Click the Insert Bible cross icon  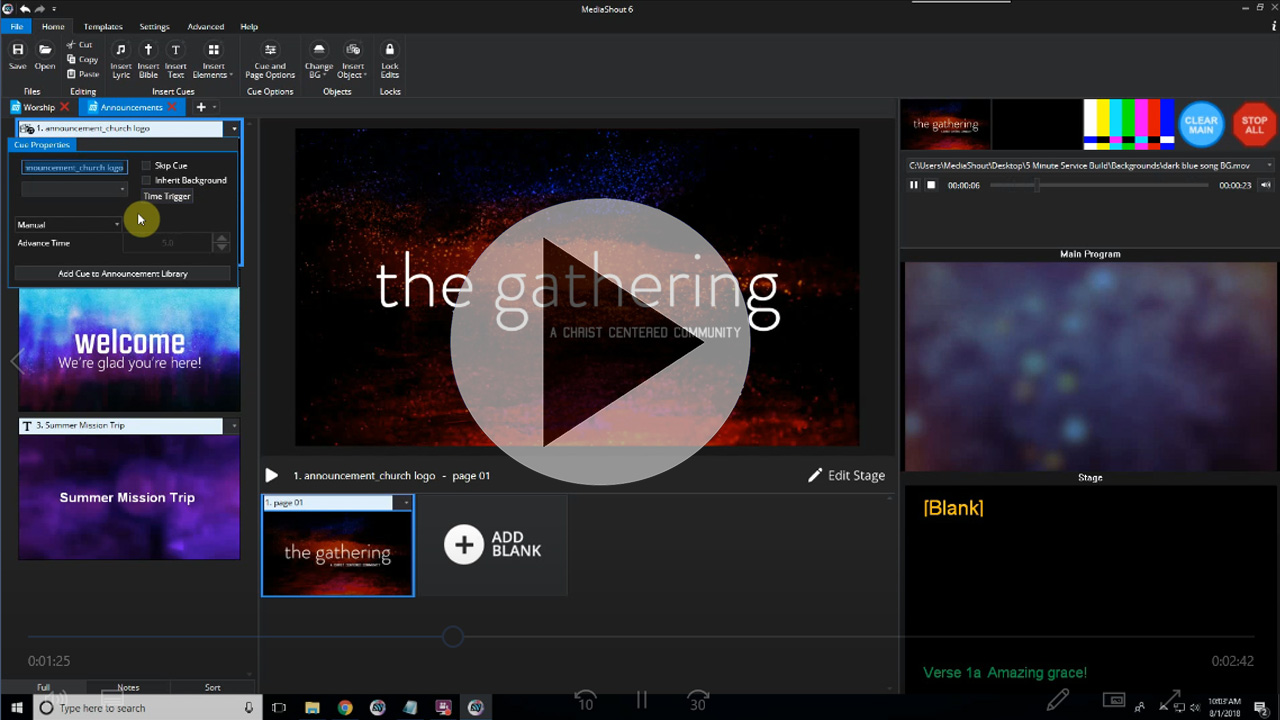148,50
